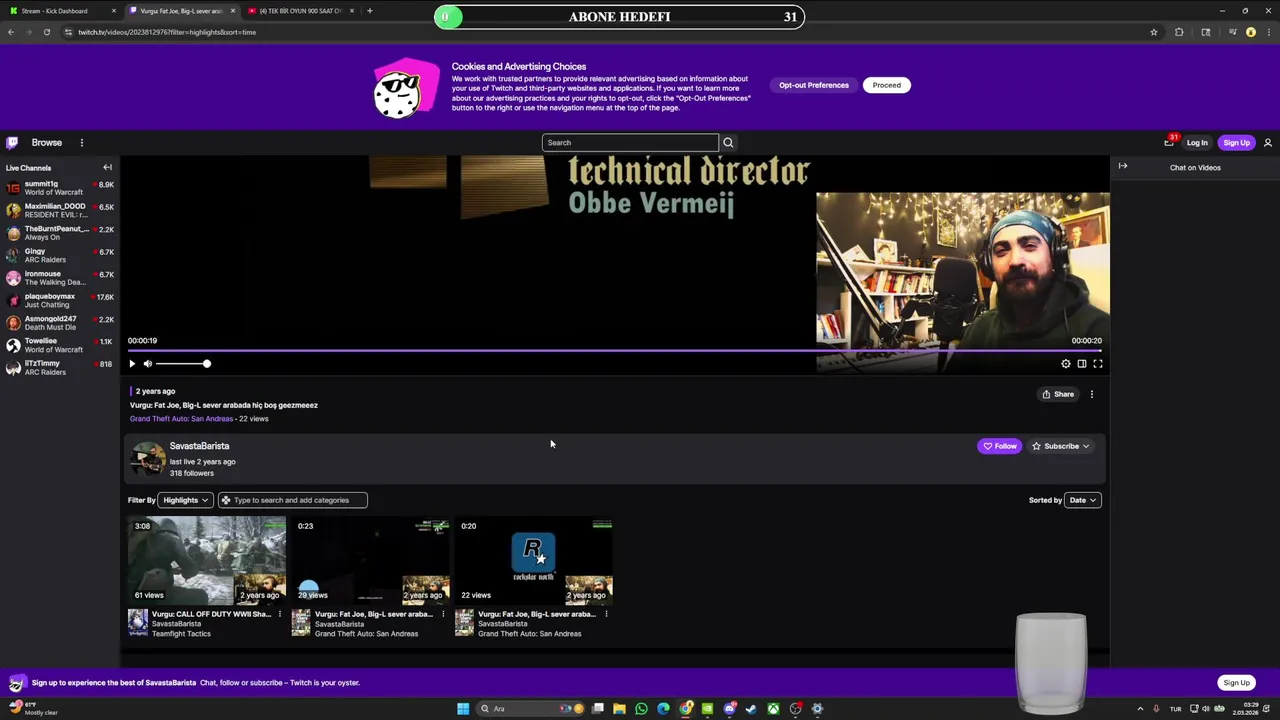Open Steam from the taskbar
Screen dimensions: 1280x720
tap(751, 709)
